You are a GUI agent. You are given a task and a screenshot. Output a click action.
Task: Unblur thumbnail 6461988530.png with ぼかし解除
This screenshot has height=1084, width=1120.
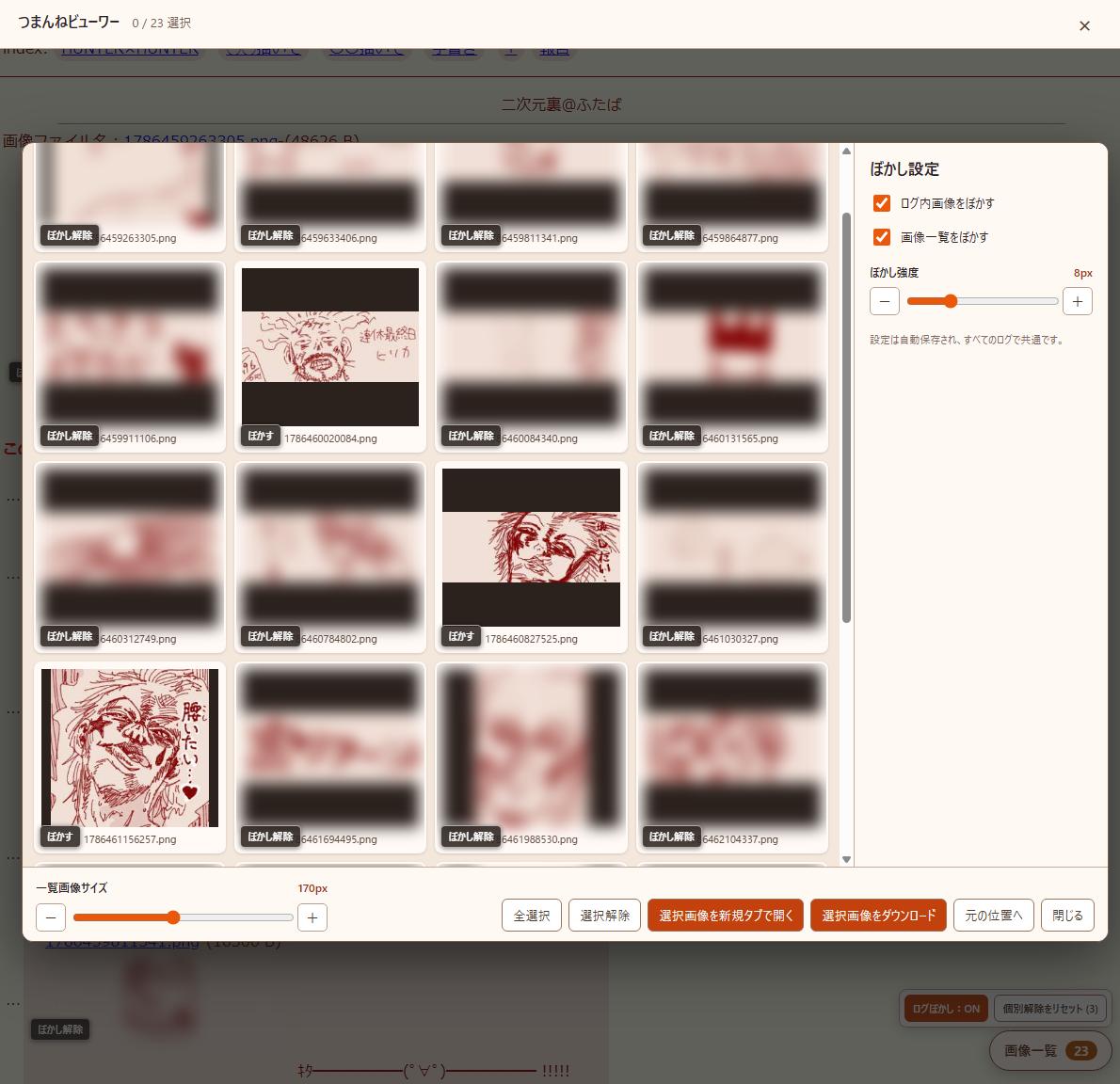471,837
